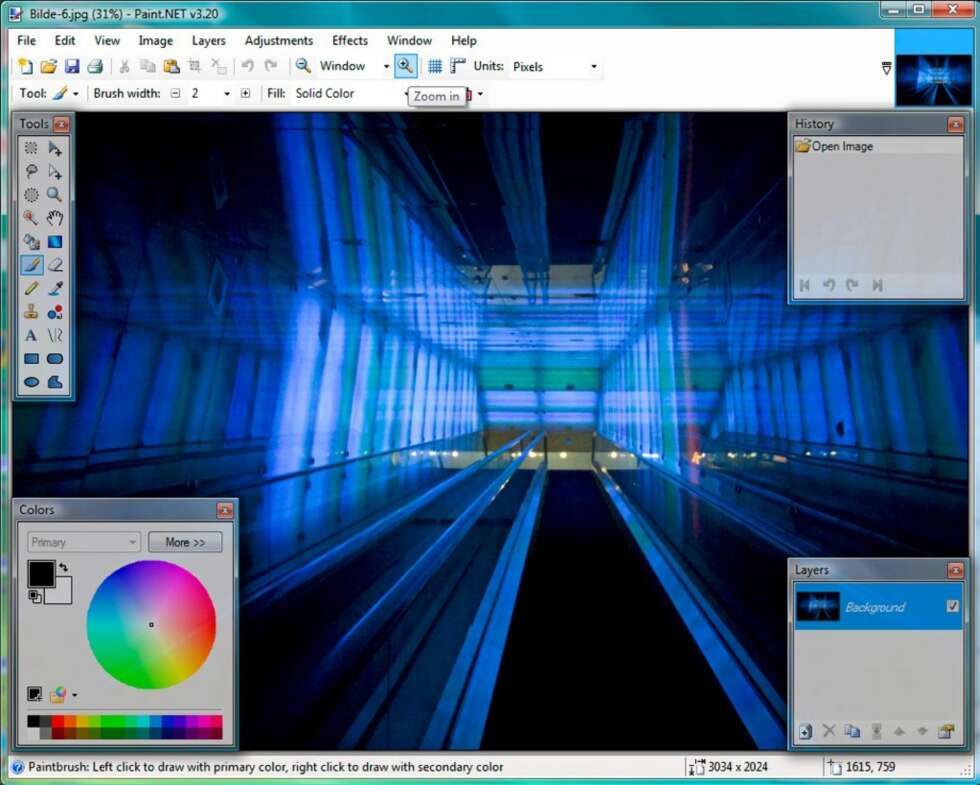The width and height of the screenshot is (980, 785).
Task: Select the Gradient tool
Action: pos(55,242)
